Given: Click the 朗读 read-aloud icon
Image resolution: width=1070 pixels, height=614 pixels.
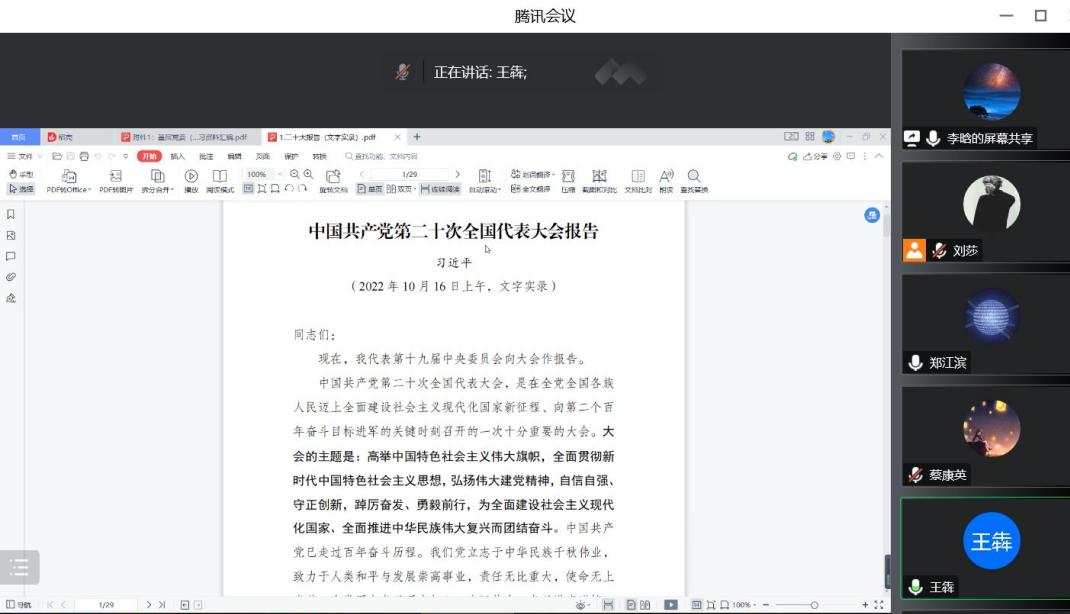Looking at the screenshot, I should pyautogui.click(x=666, y=177).
